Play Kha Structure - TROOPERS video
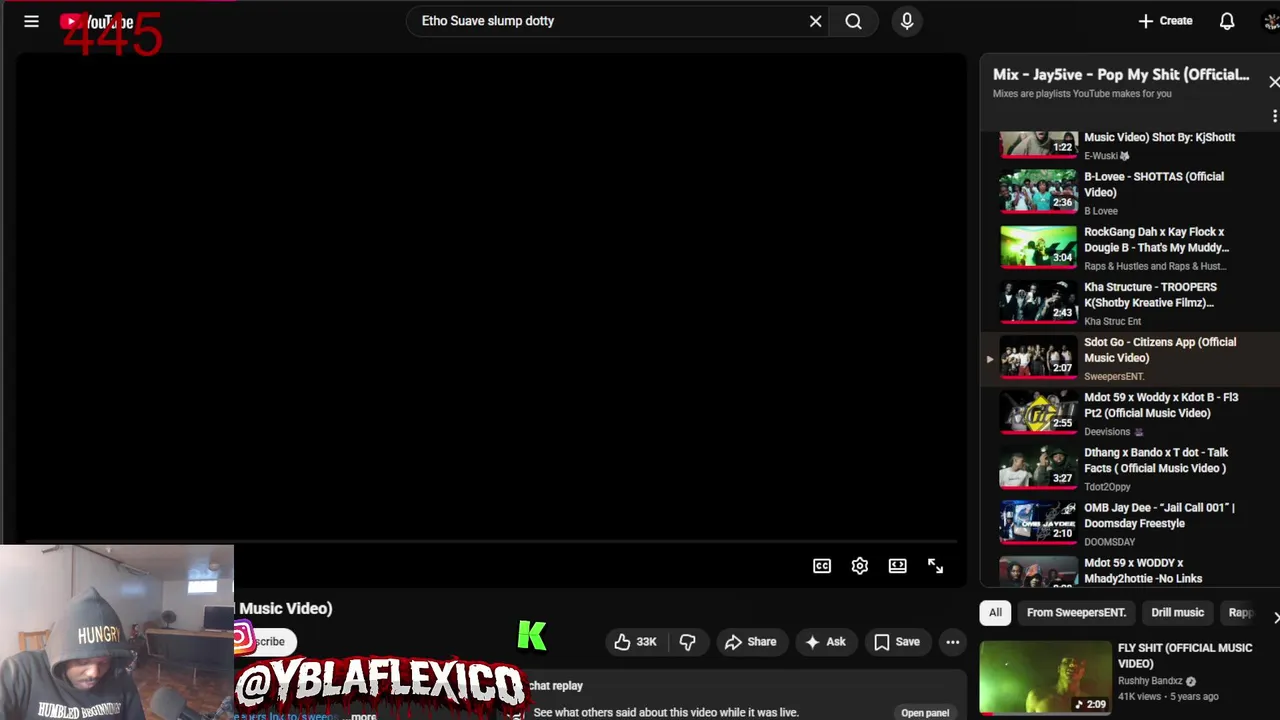The height and width of the screenshot is (720, 1280). (1130, 302)
